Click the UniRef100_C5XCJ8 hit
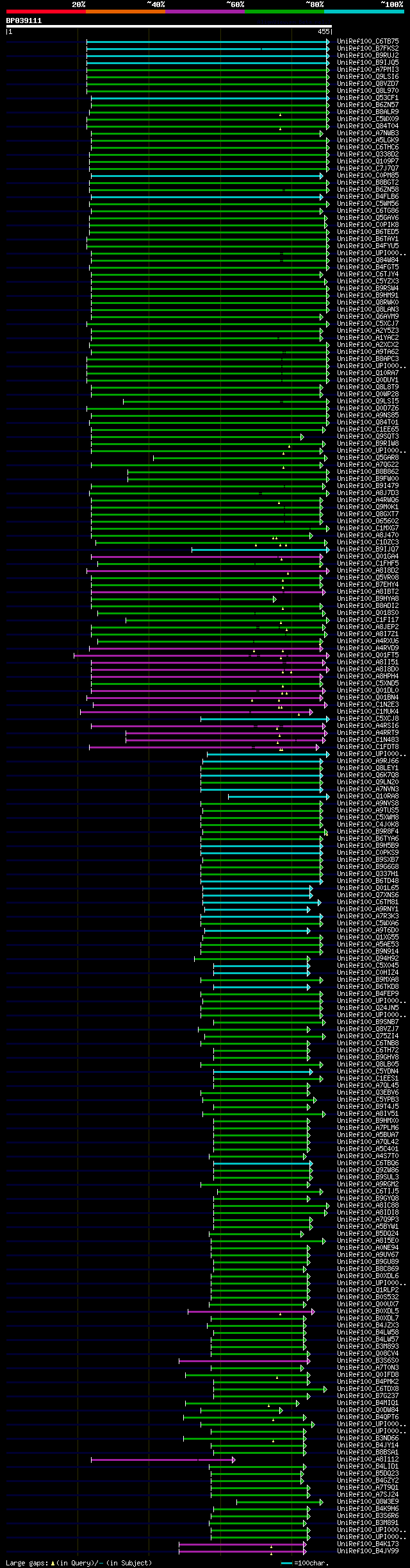Screen dimensions: 410x1568 point(368,719)
